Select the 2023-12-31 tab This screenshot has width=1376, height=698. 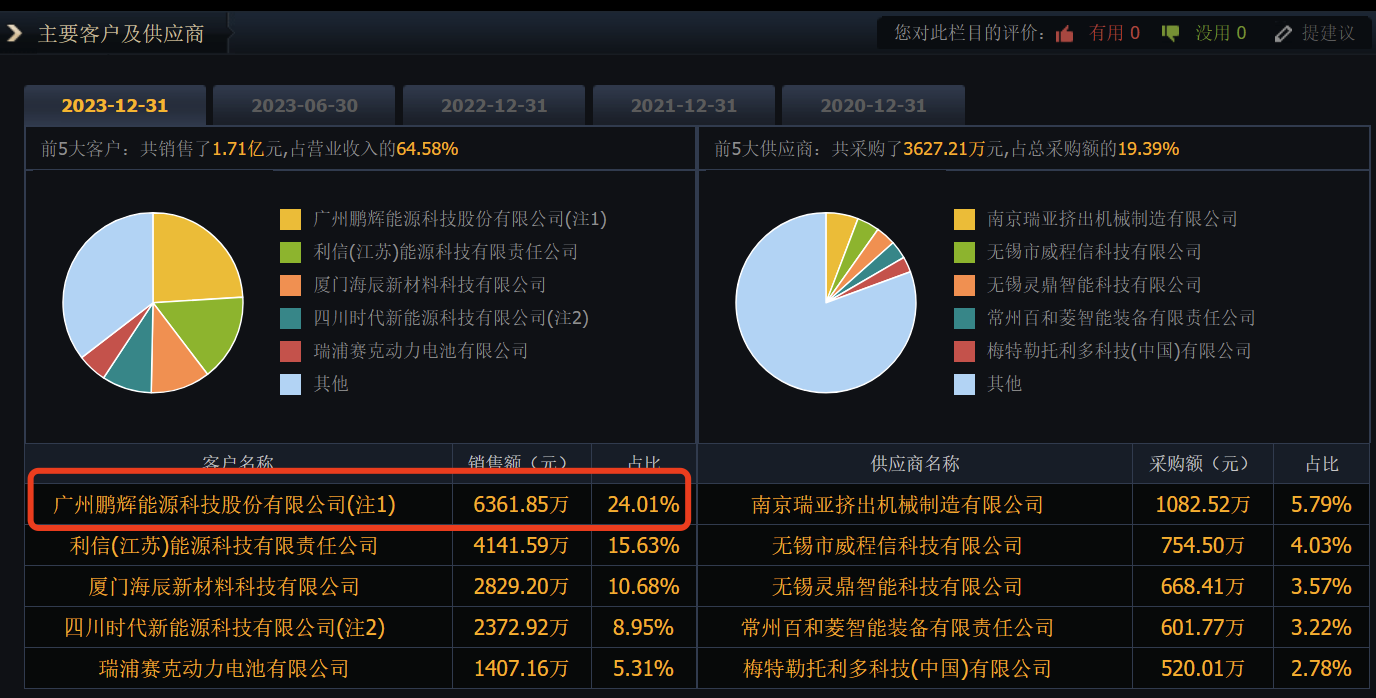pos(115,106)
